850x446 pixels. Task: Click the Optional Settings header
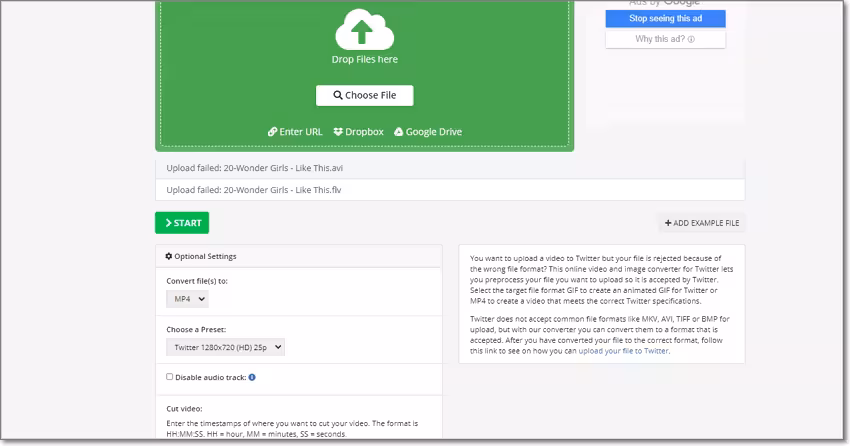point(205,257)
